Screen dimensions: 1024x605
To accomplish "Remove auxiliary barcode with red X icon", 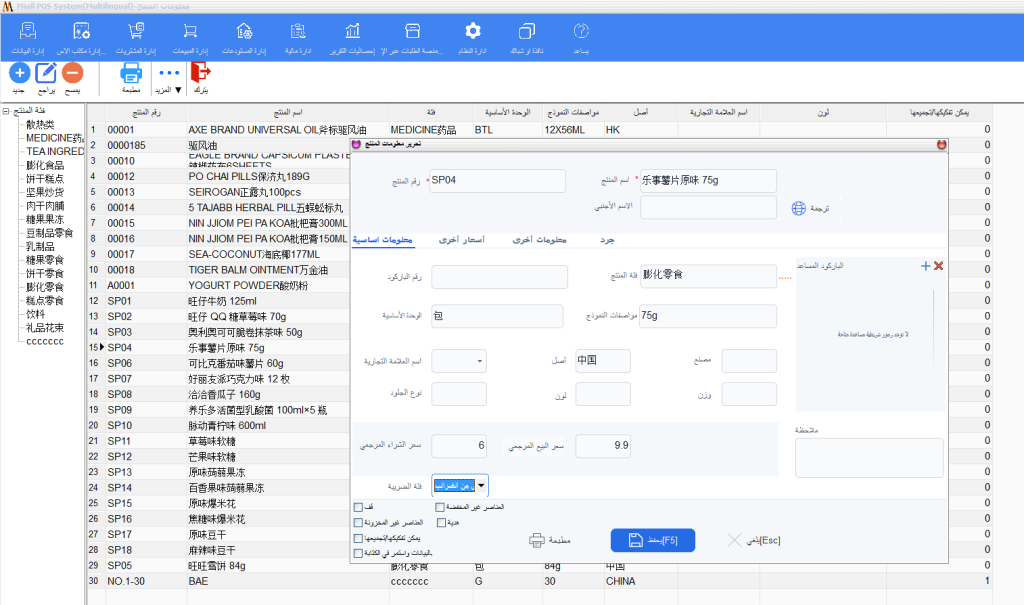I will pos(938,266).
